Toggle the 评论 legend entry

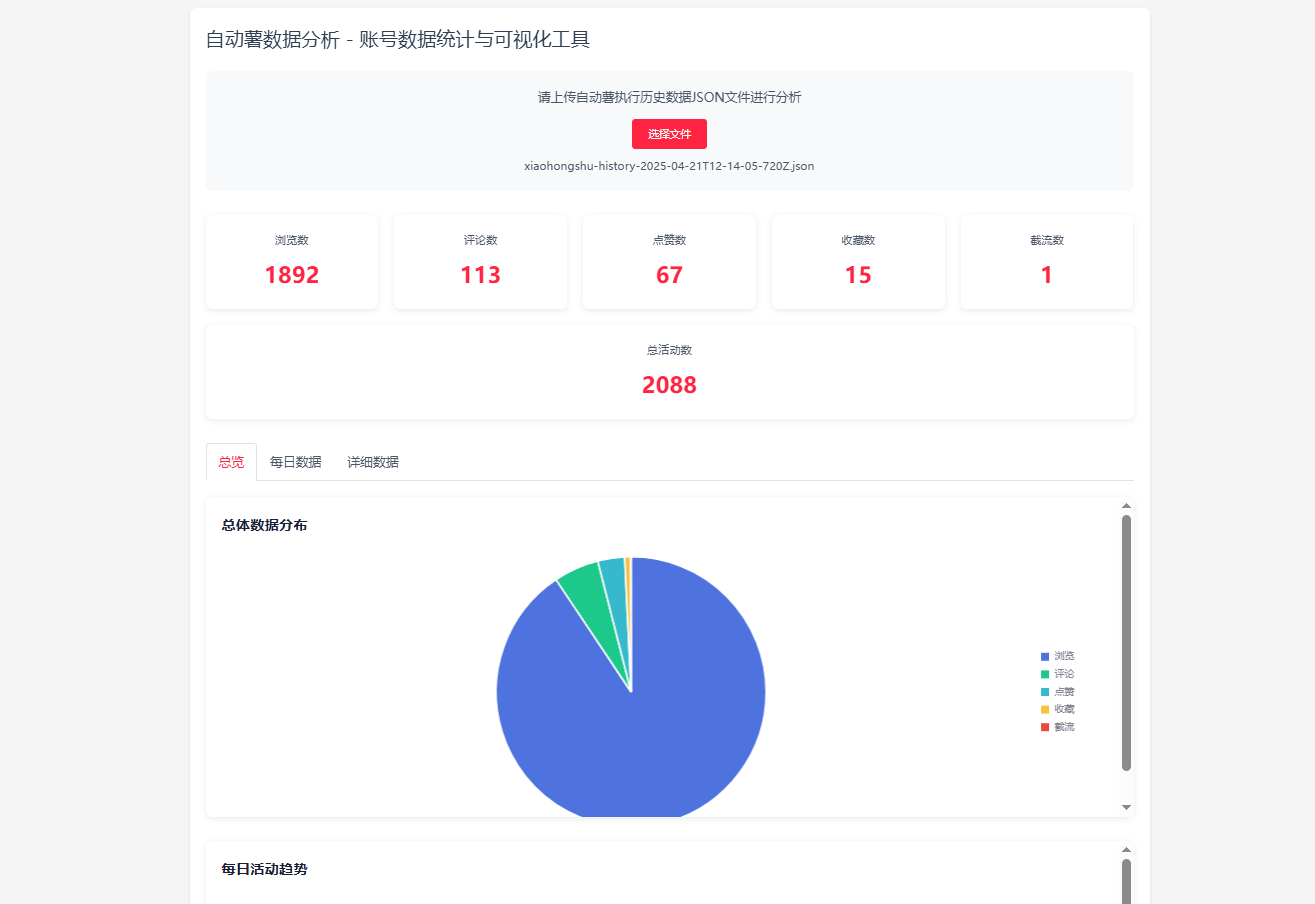1058,674
